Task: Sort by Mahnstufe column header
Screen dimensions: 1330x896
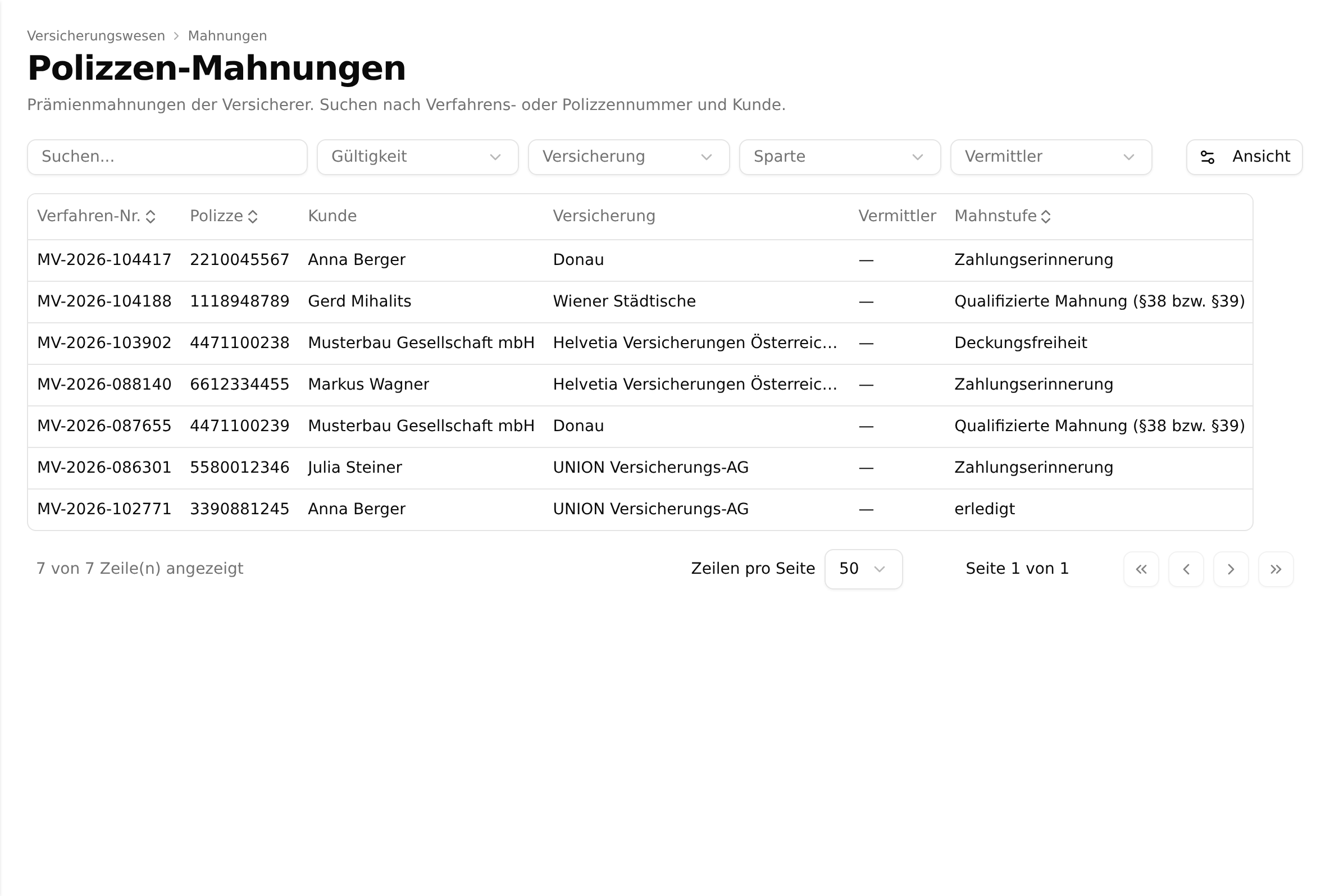Action: tap(1003, 217)
